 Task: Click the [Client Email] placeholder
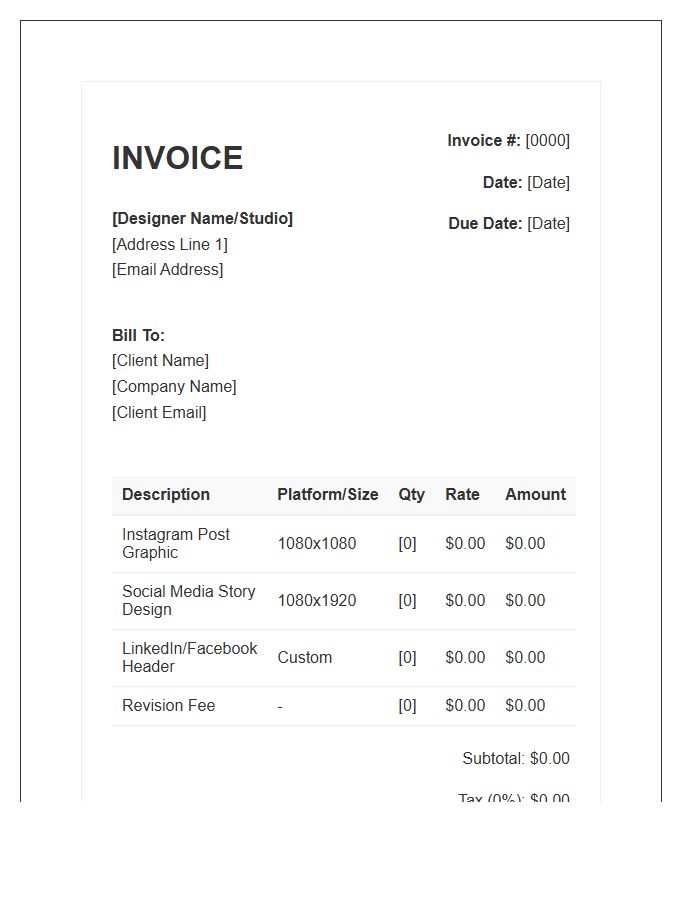159,413
